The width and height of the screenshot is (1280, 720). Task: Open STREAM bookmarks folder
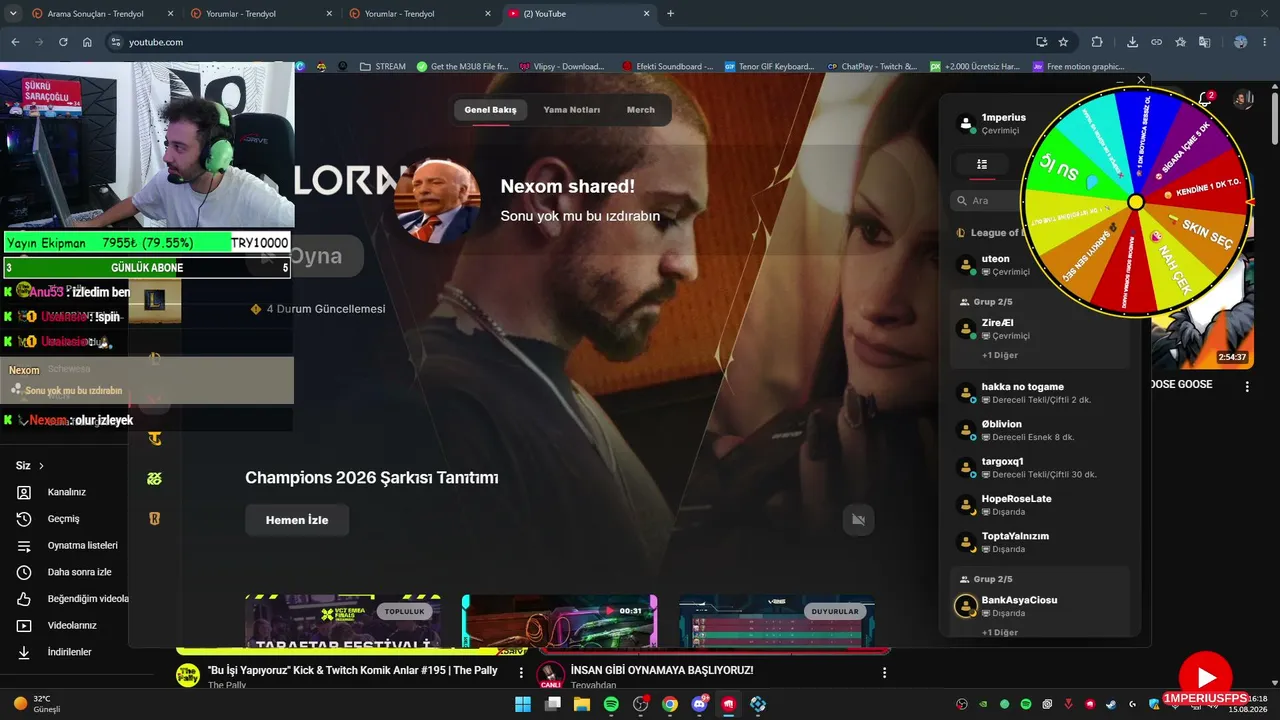pos(383,67)
